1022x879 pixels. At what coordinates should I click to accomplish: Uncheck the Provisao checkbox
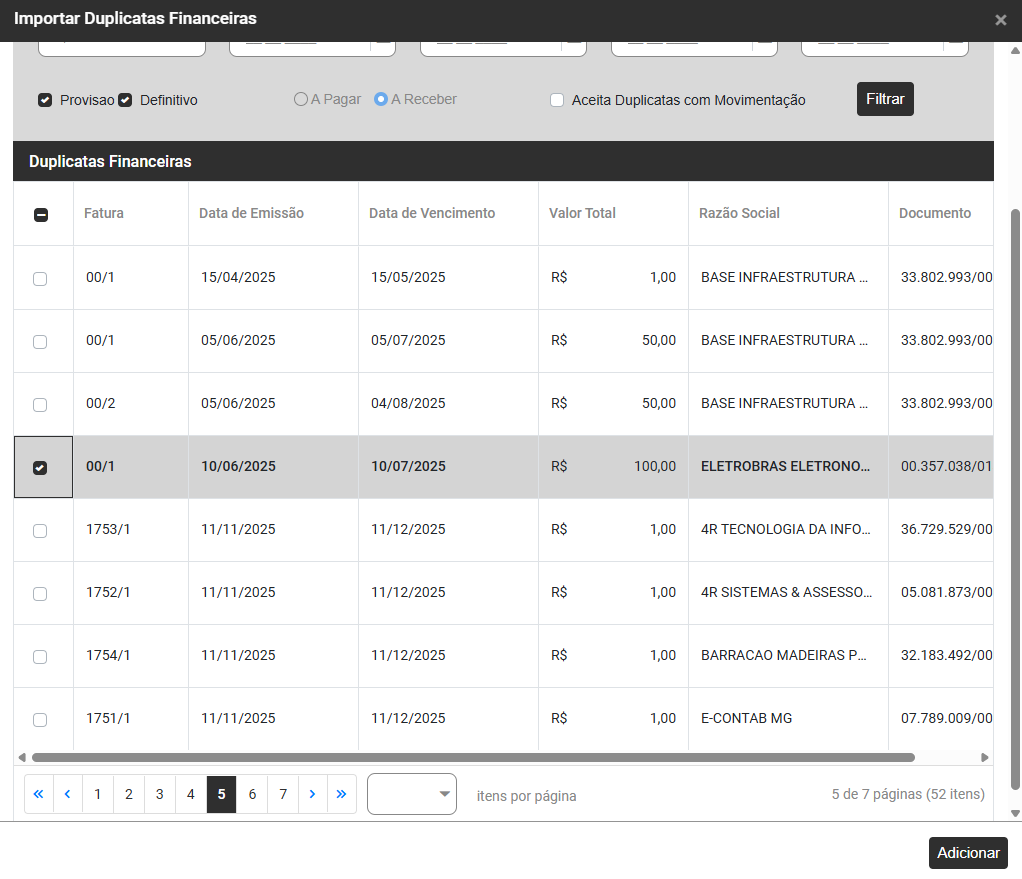pos(45,100)
